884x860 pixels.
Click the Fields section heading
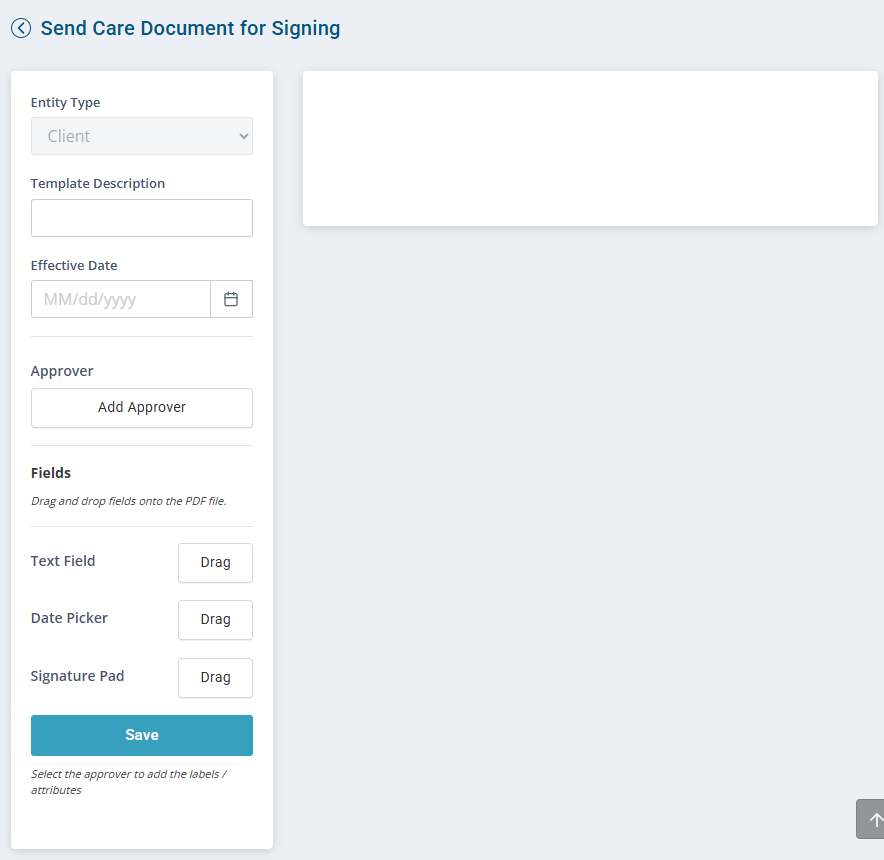click(x=51, y=473)
